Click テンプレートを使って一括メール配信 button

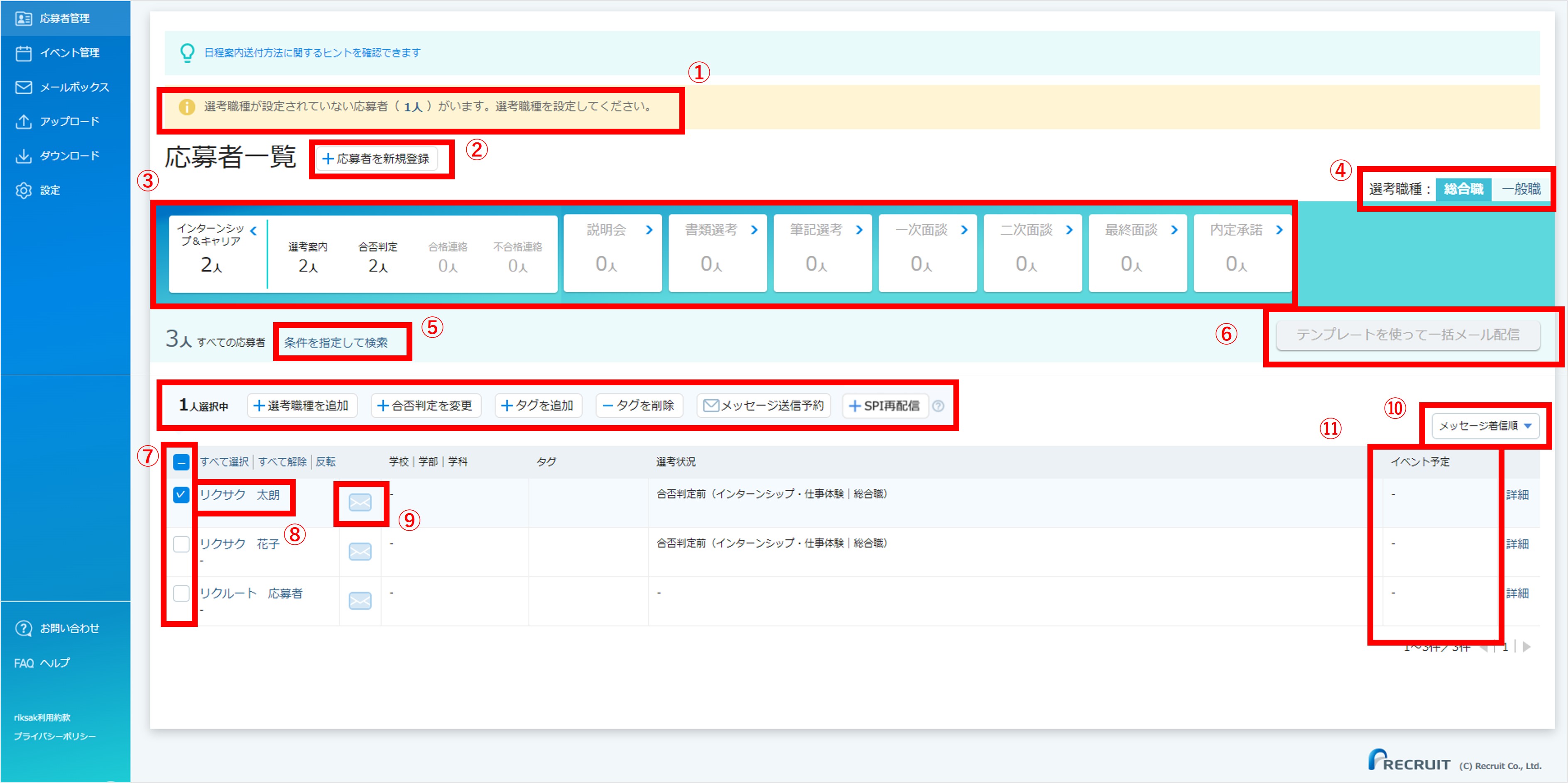(x=1408, y=335)
